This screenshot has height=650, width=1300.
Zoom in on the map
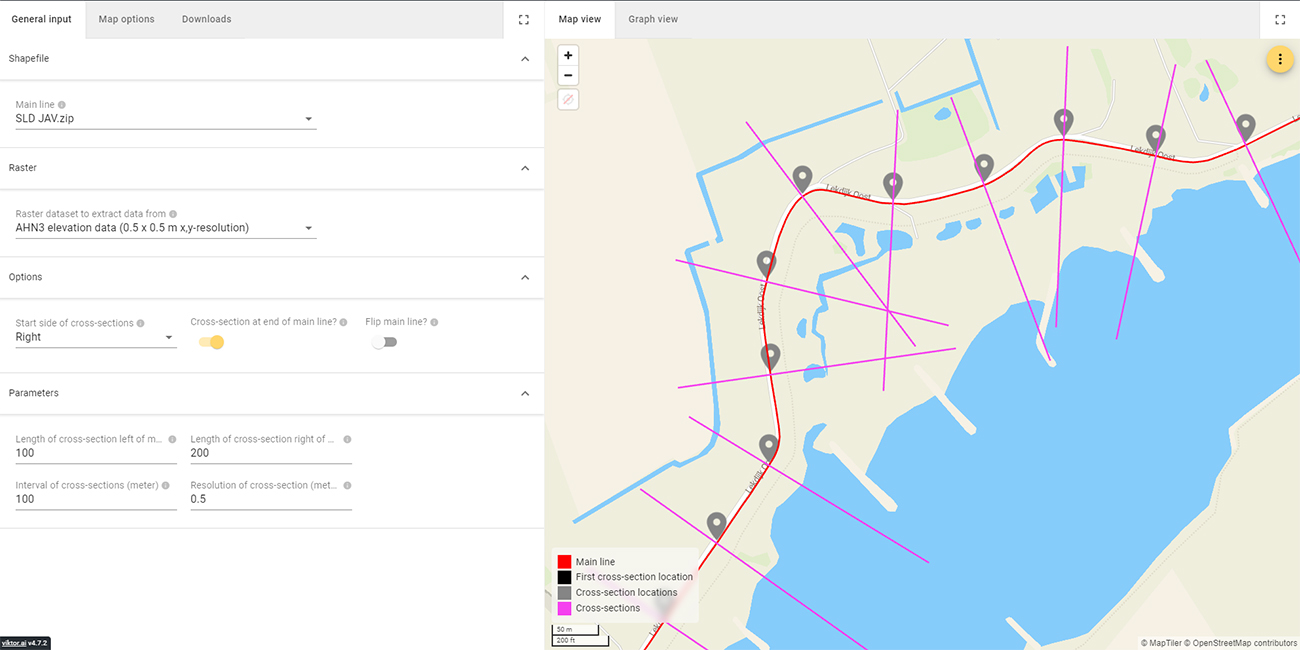[568, 56]
